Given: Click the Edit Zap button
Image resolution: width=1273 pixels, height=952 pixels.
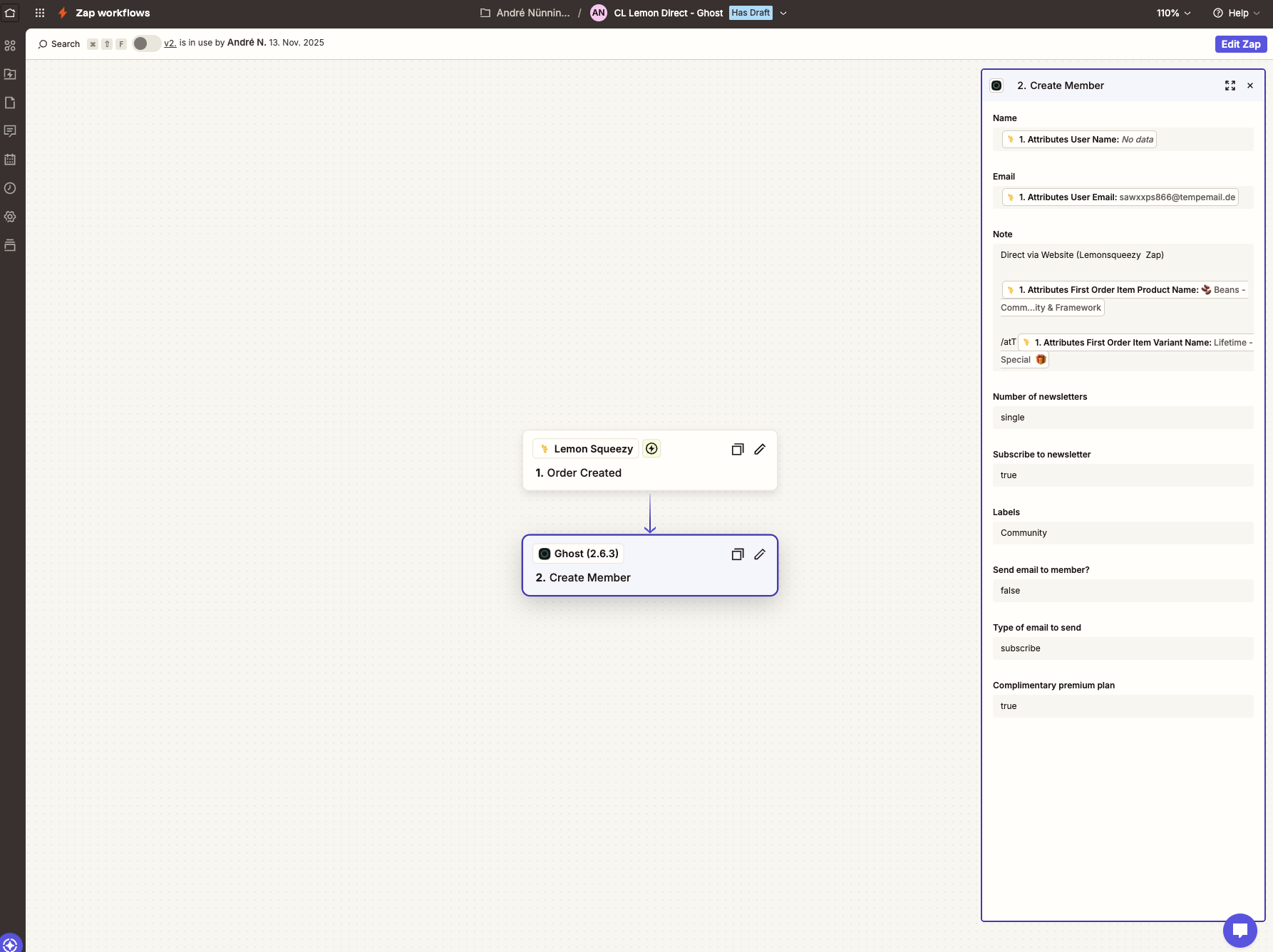Looking at the screenshot, I should (1241, 43).
